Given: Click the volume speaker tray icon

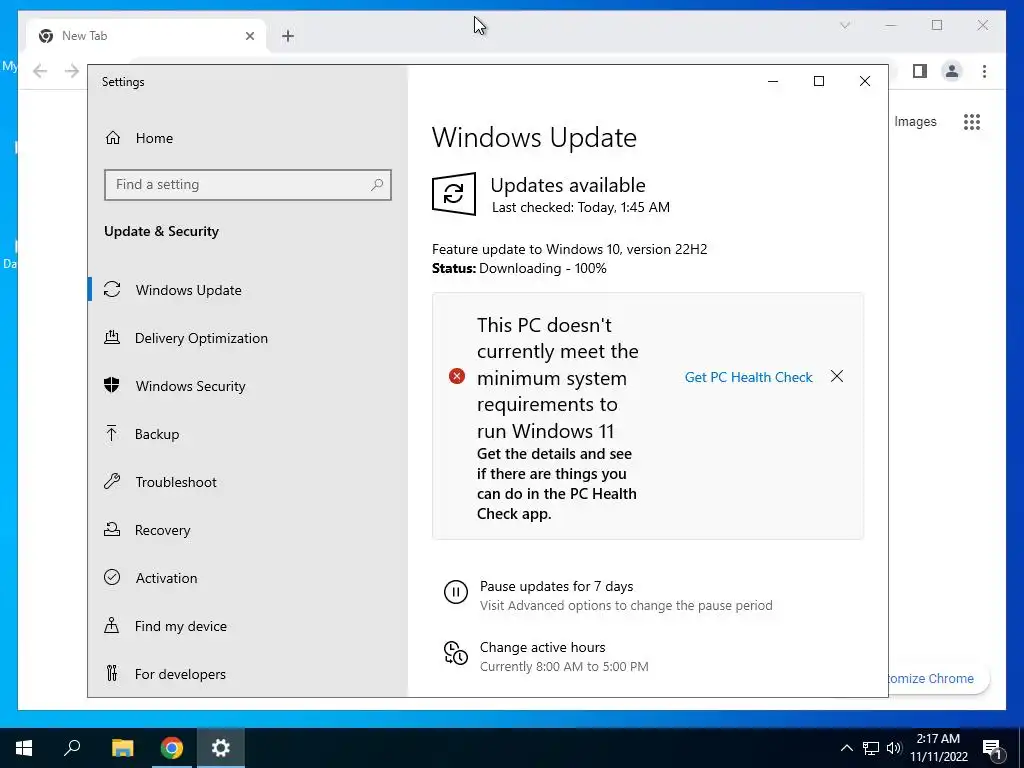Looking at the screenshot, I should pos(894,748).
